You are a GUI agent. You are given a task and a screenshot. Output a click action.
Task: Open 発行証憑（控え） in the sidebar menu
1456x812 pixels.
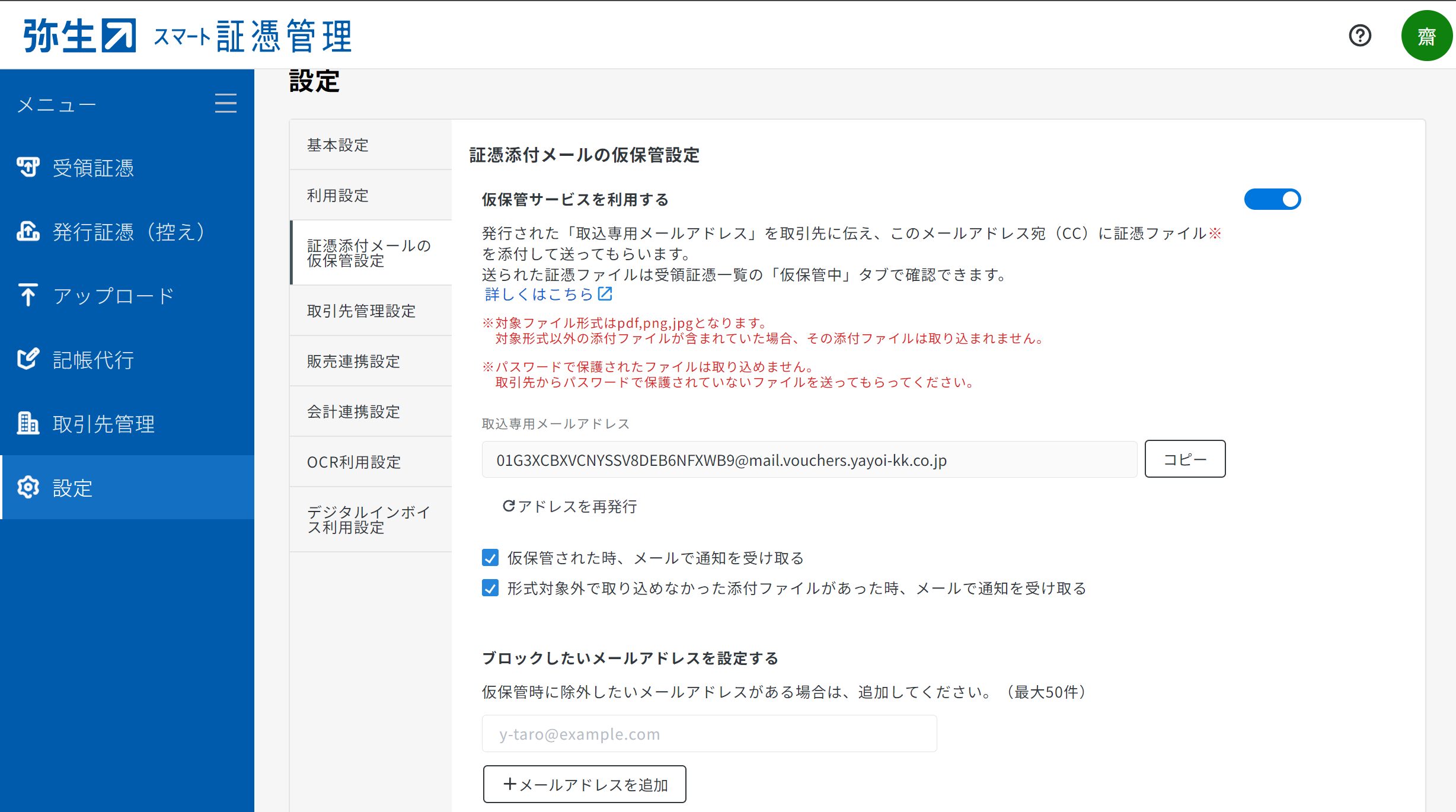coord(127,231)
